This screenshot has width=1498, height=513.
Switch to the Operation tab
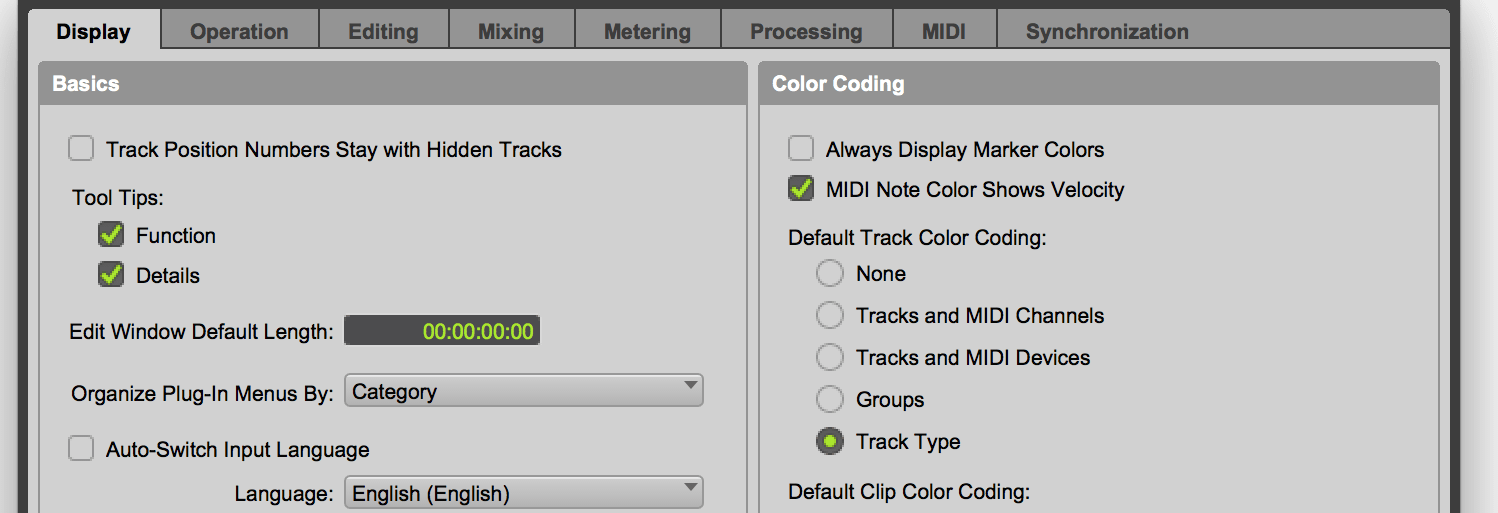click(239, 31)
